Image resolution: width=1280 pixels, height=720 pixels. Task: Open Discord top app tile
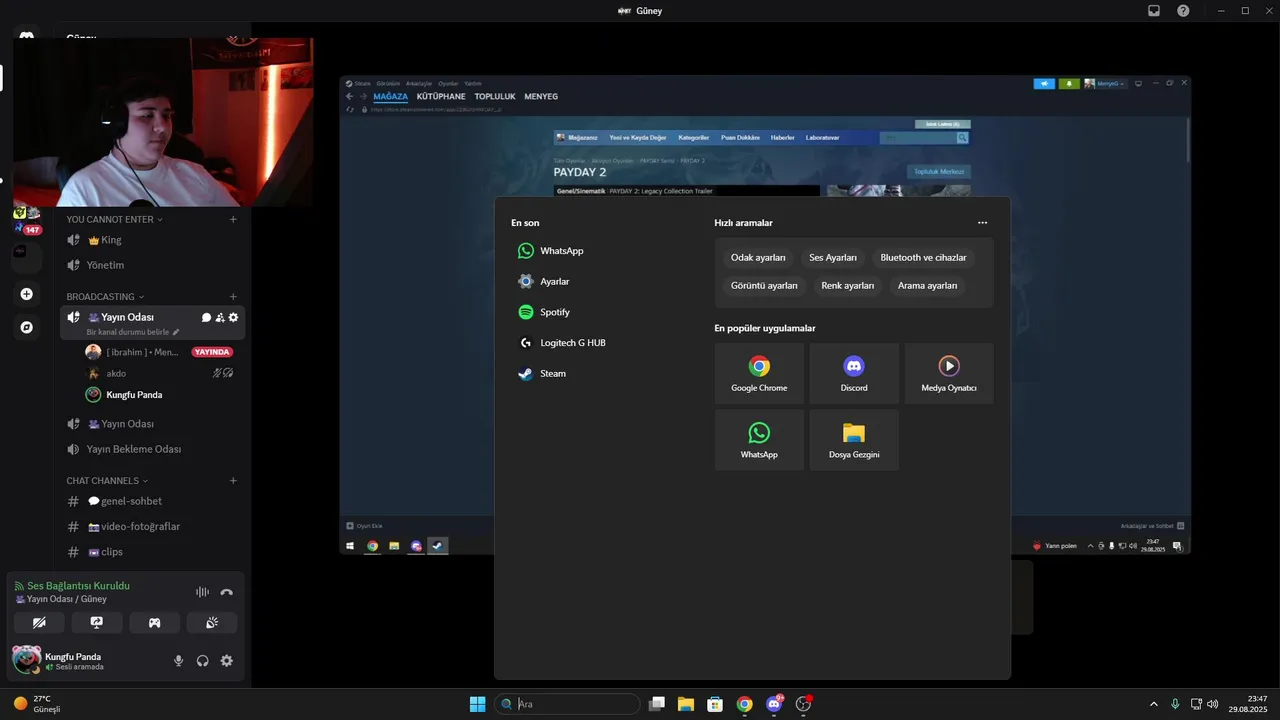(854, 374)
